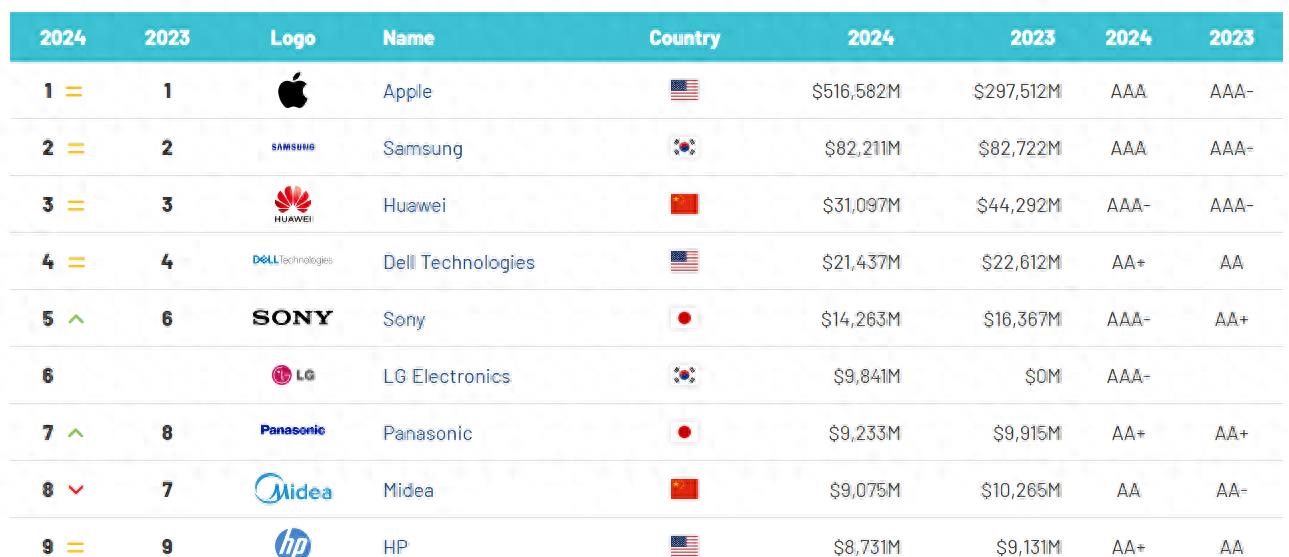Click the LG logo icon

293,376
